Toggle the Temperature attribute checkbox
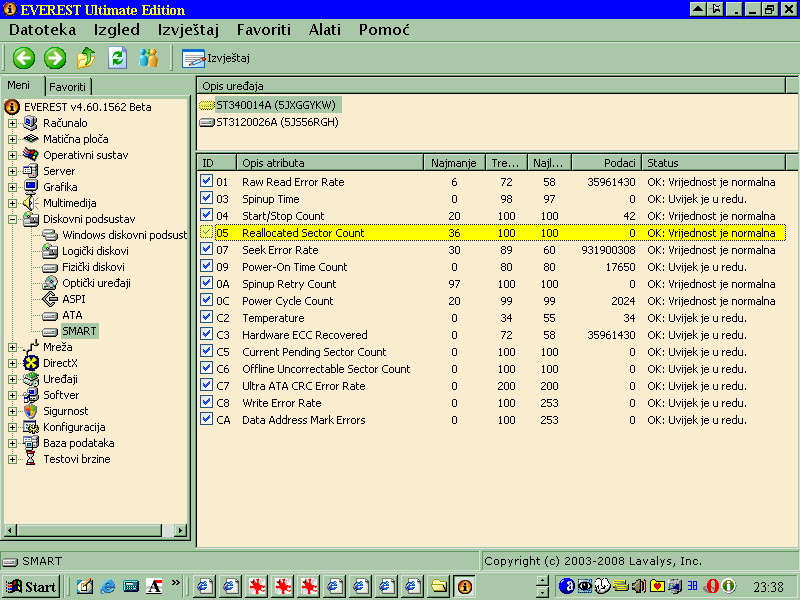800x600 pixels. click(x=207, y=318)
